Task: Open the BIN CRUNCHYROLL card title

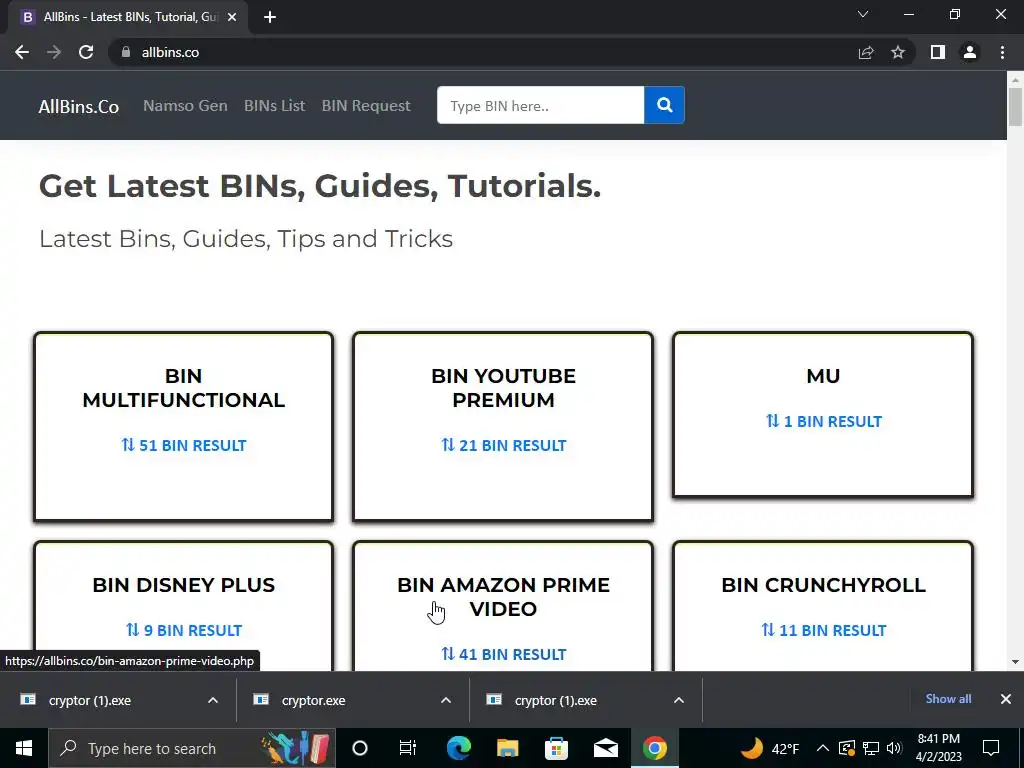Action: coord(823,585)
